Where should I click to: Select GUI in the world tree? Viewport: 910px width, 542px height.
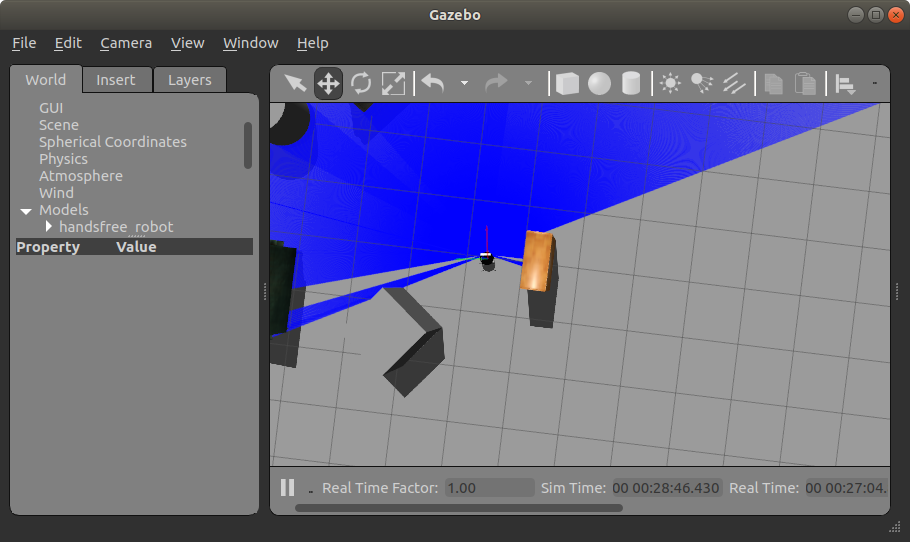51,108
